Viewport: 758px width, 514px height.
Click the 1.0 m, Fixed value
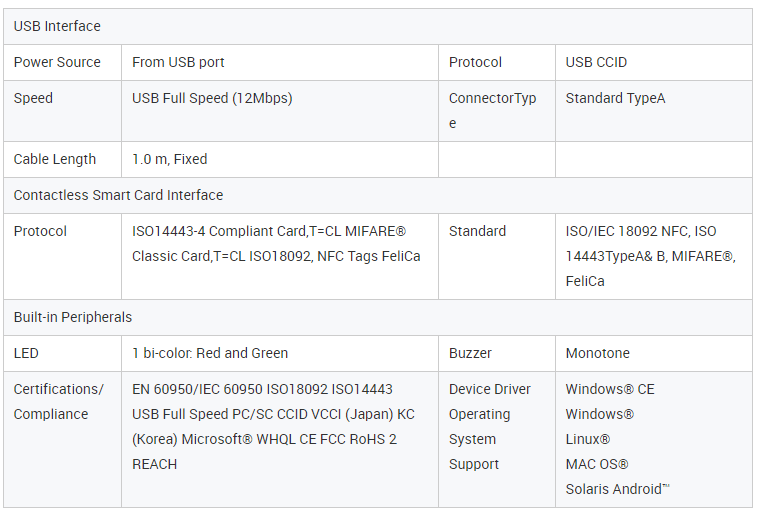pyautogui.click(x=170, y=159)
